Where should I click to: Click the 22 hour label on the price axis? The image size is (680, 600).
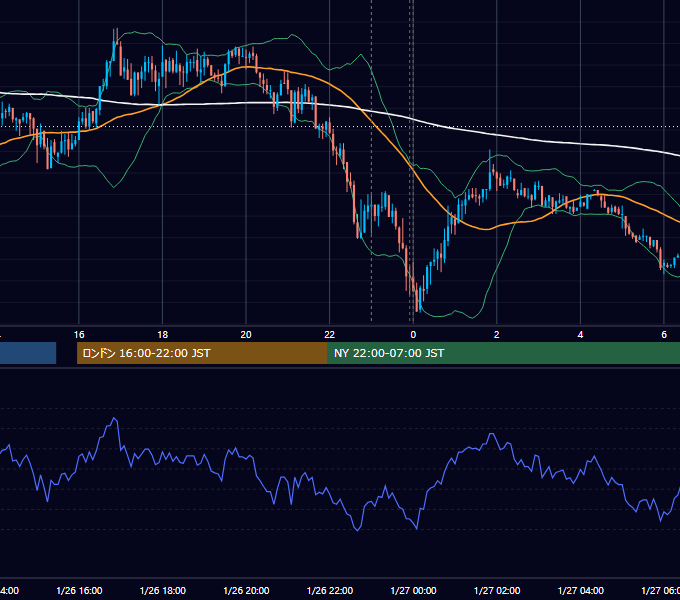click(330, 335)
